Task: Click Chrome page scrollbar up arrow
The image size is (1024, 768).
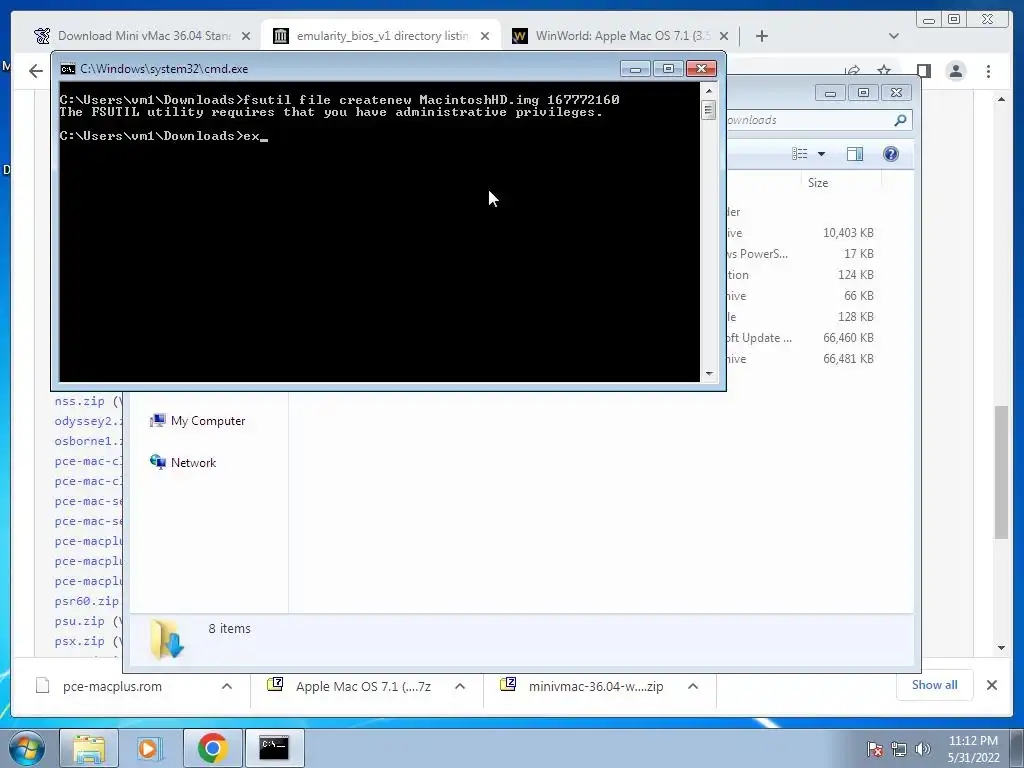Action: point(1001,99)
